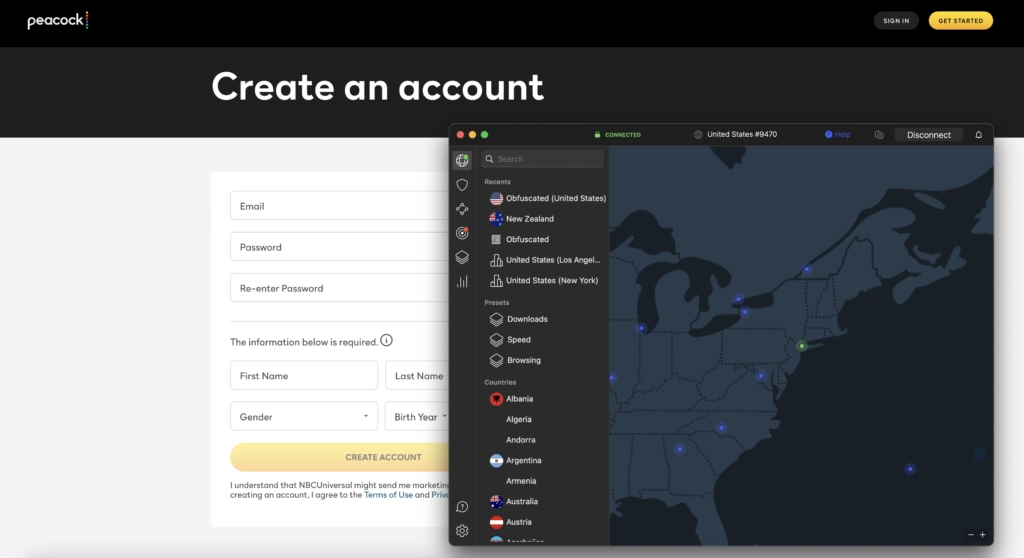
Task: Select the Obfuscated recent entry
Action: [x=519, y=239]
